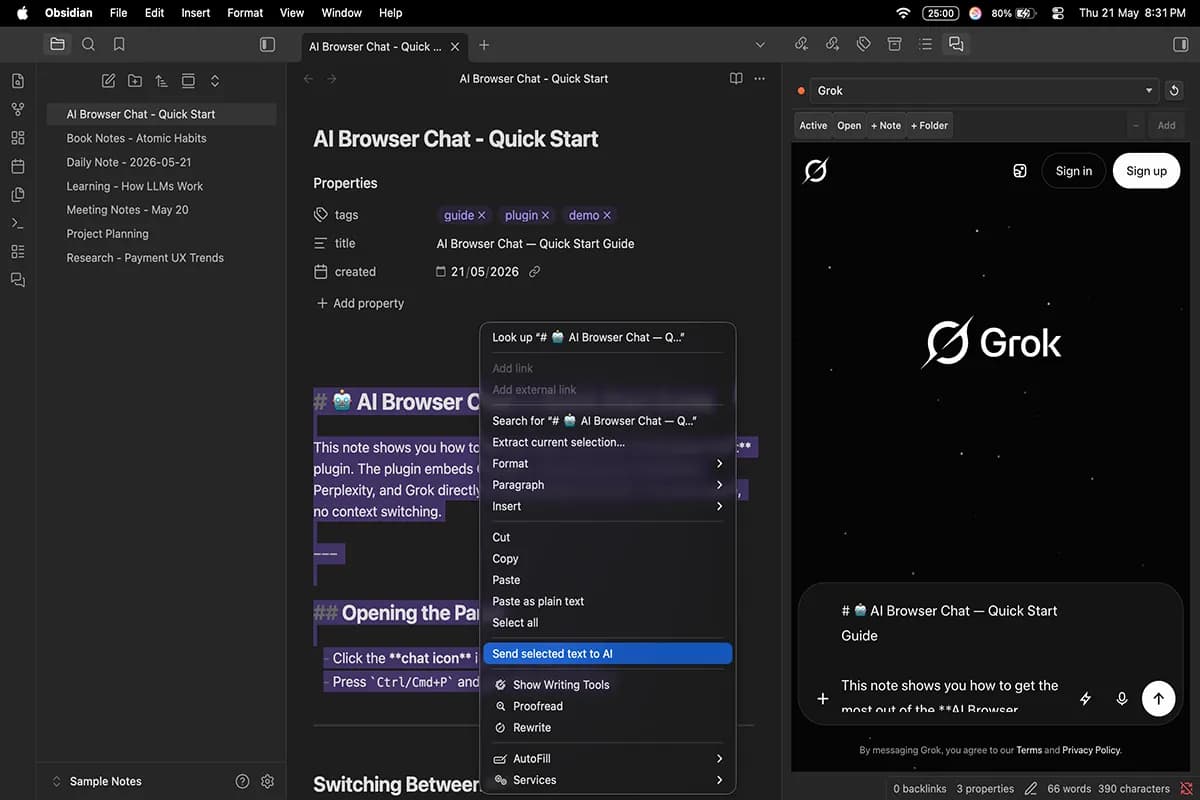Remove the guide tag
Screen dimensions: 1200x800
[481, 215]
